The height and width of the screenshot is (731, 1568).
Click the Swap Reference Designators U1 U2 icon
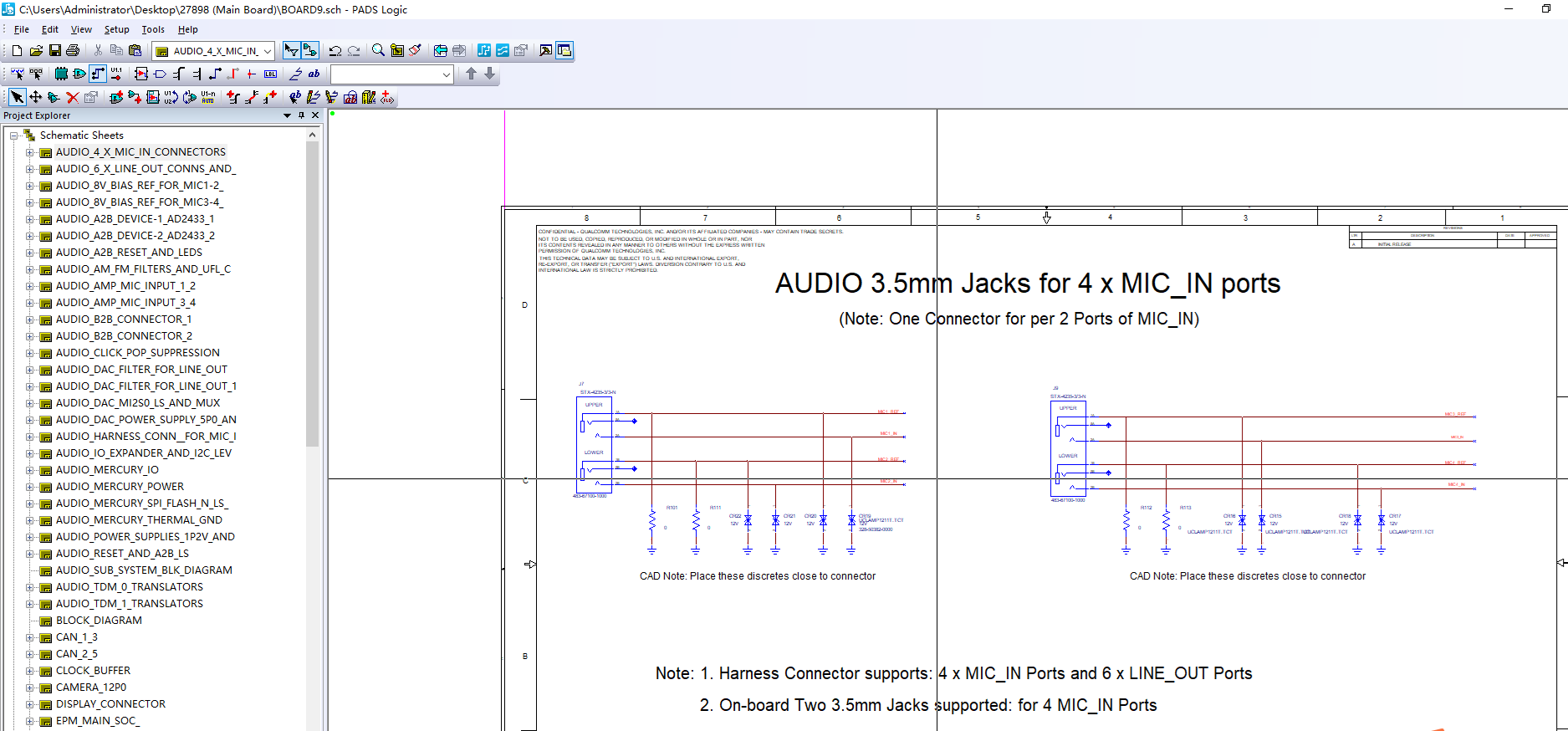click(x=171, y=98)
